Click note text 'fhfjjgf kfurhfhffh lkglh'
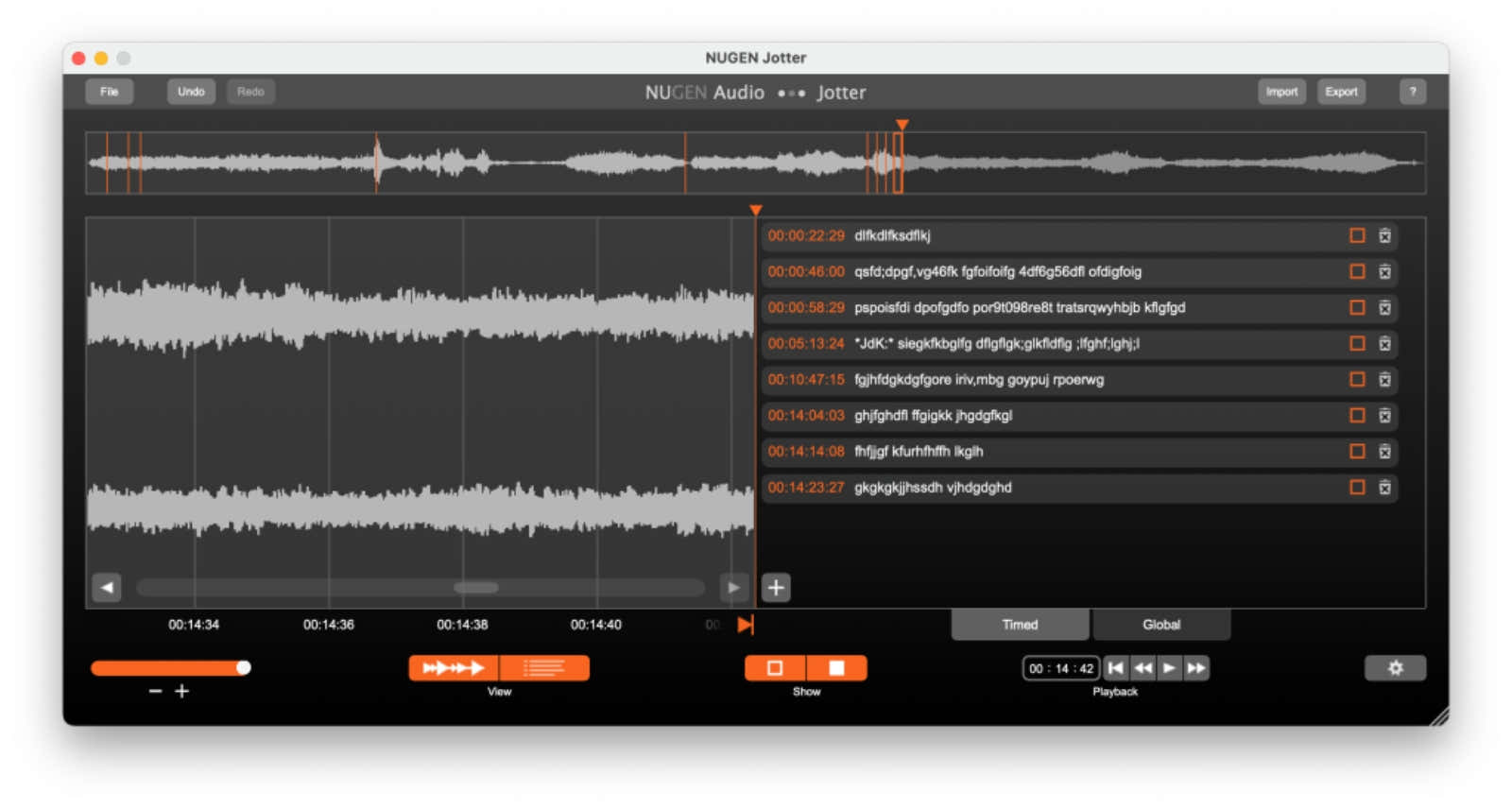The height and width of the screenshot is (809, 1512). coord(919,451)
